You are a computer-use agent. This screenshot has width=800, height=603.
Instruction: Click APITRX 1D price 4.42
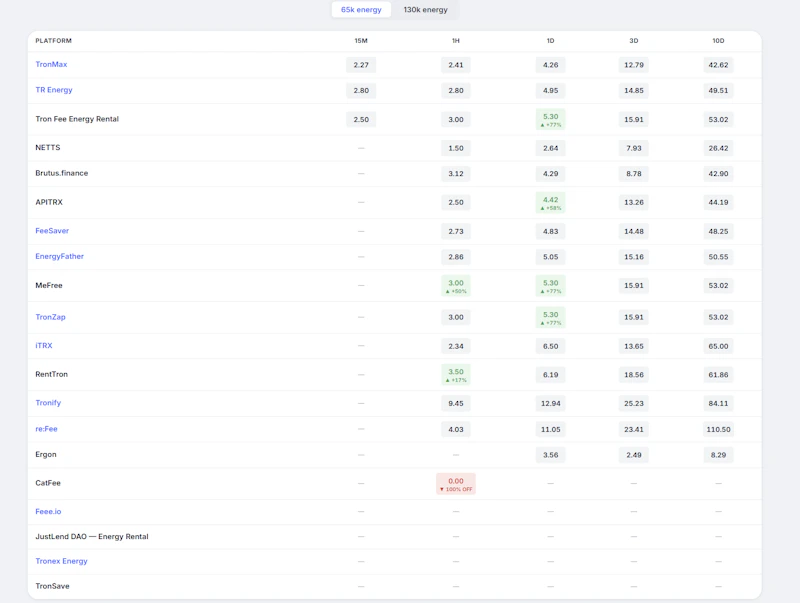pyautogui.click(x=551, y=203)
